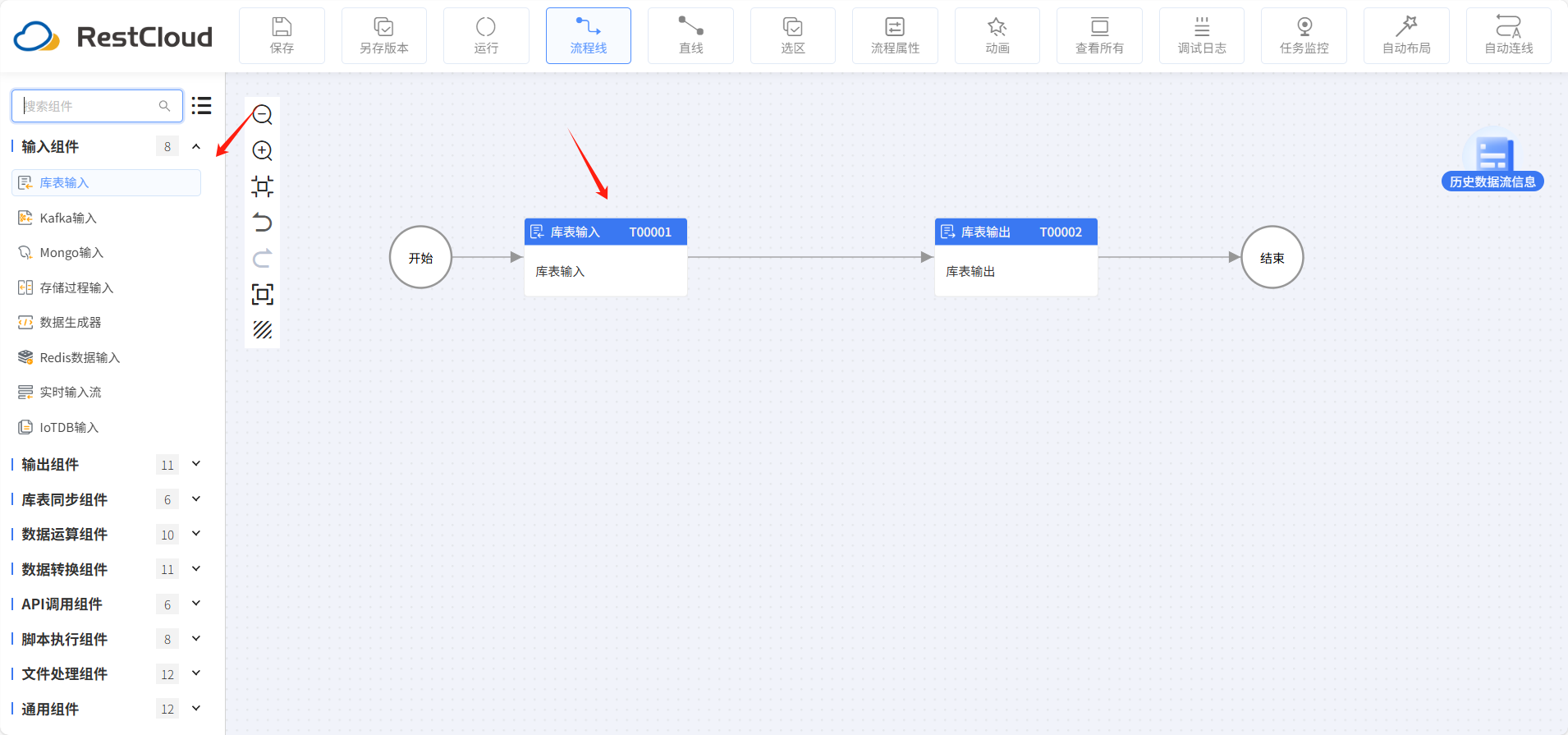Apply 自动布局 auto layout
Screen dimensions: 1568x735
[1406, 36]
